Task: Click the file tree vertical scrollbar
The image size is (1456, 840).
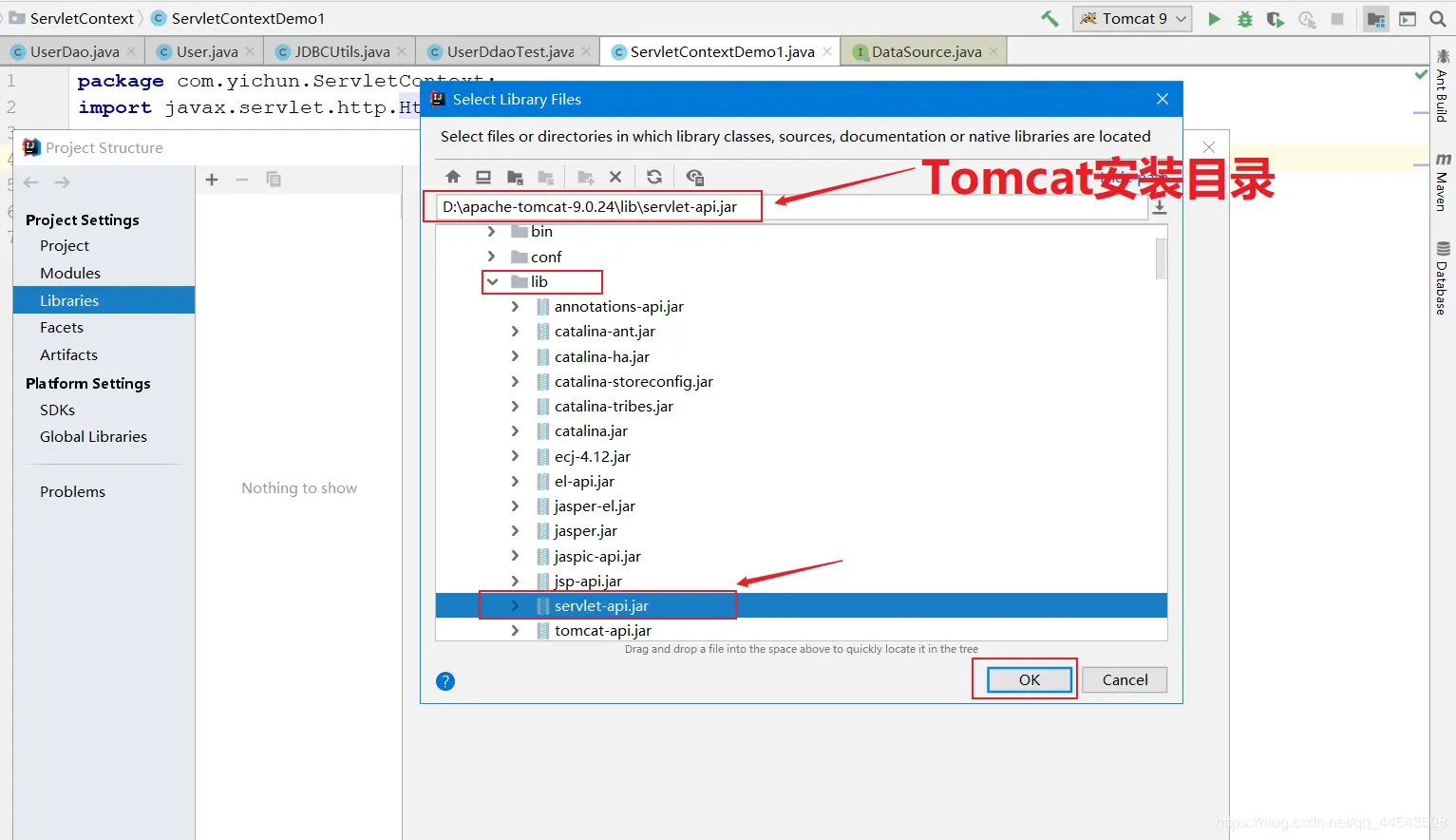Action: [x=1161, y=258]
